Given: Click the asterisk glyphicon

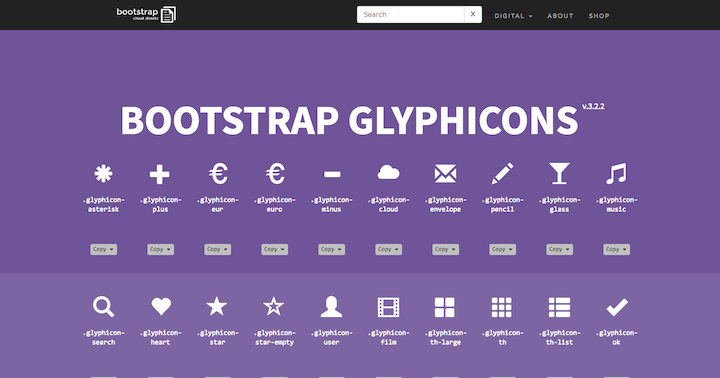Looking at the screenshot, I should pyautogui.click(x=103, y=174).
